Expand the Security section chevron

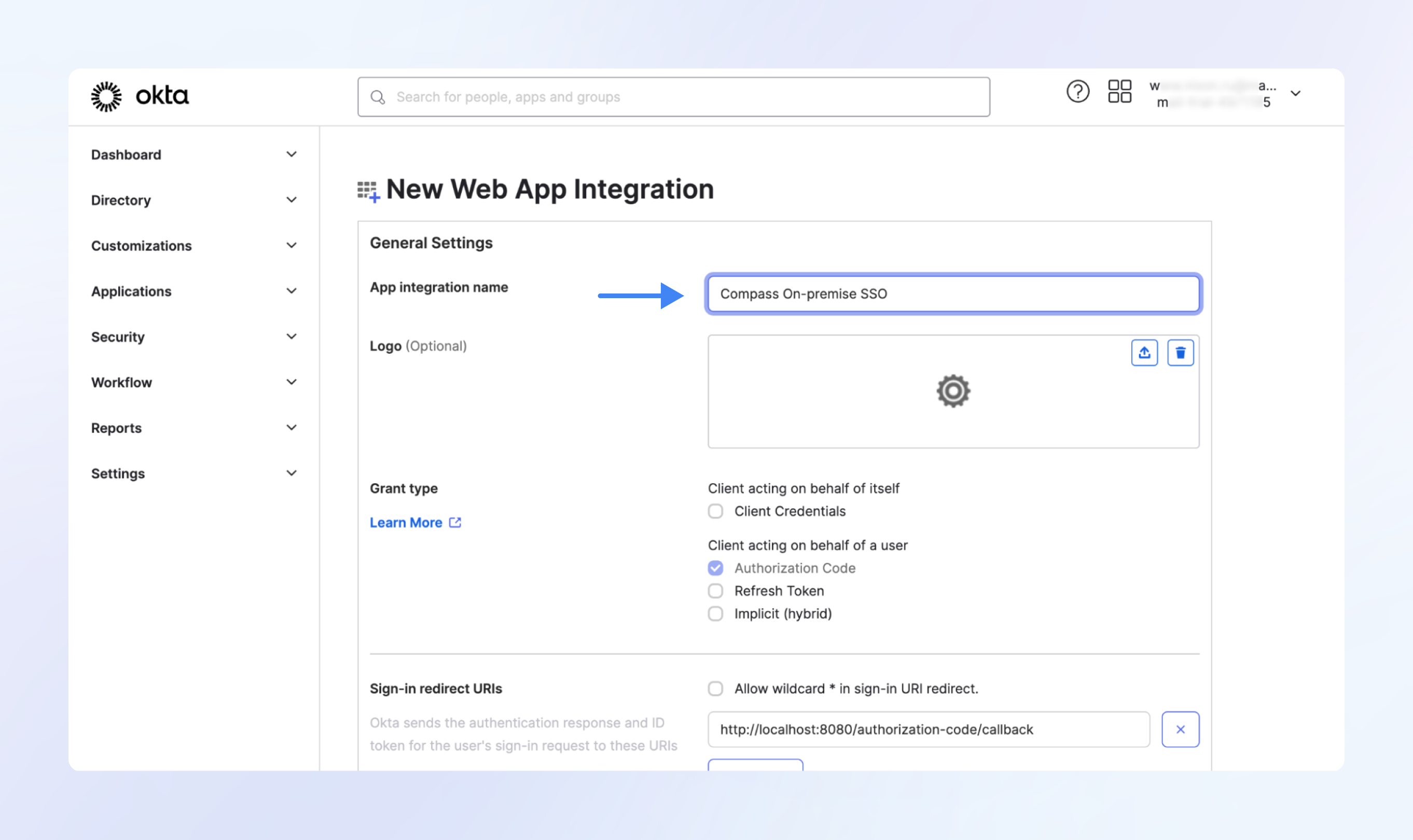tap(292, 337)
